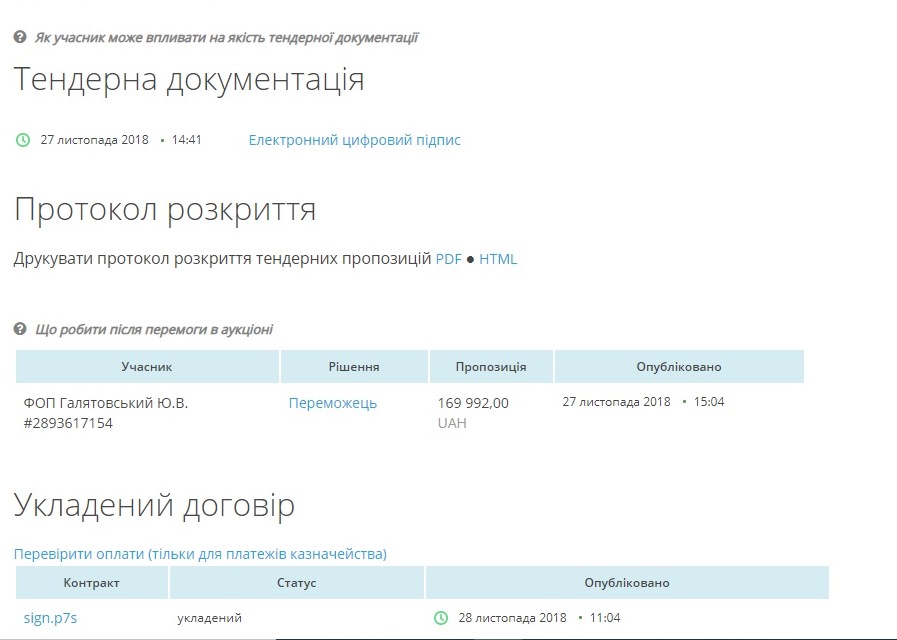897x640 pixels.
Task: Open the PDF version of the opening protocol
Action: tap(448, 259)
